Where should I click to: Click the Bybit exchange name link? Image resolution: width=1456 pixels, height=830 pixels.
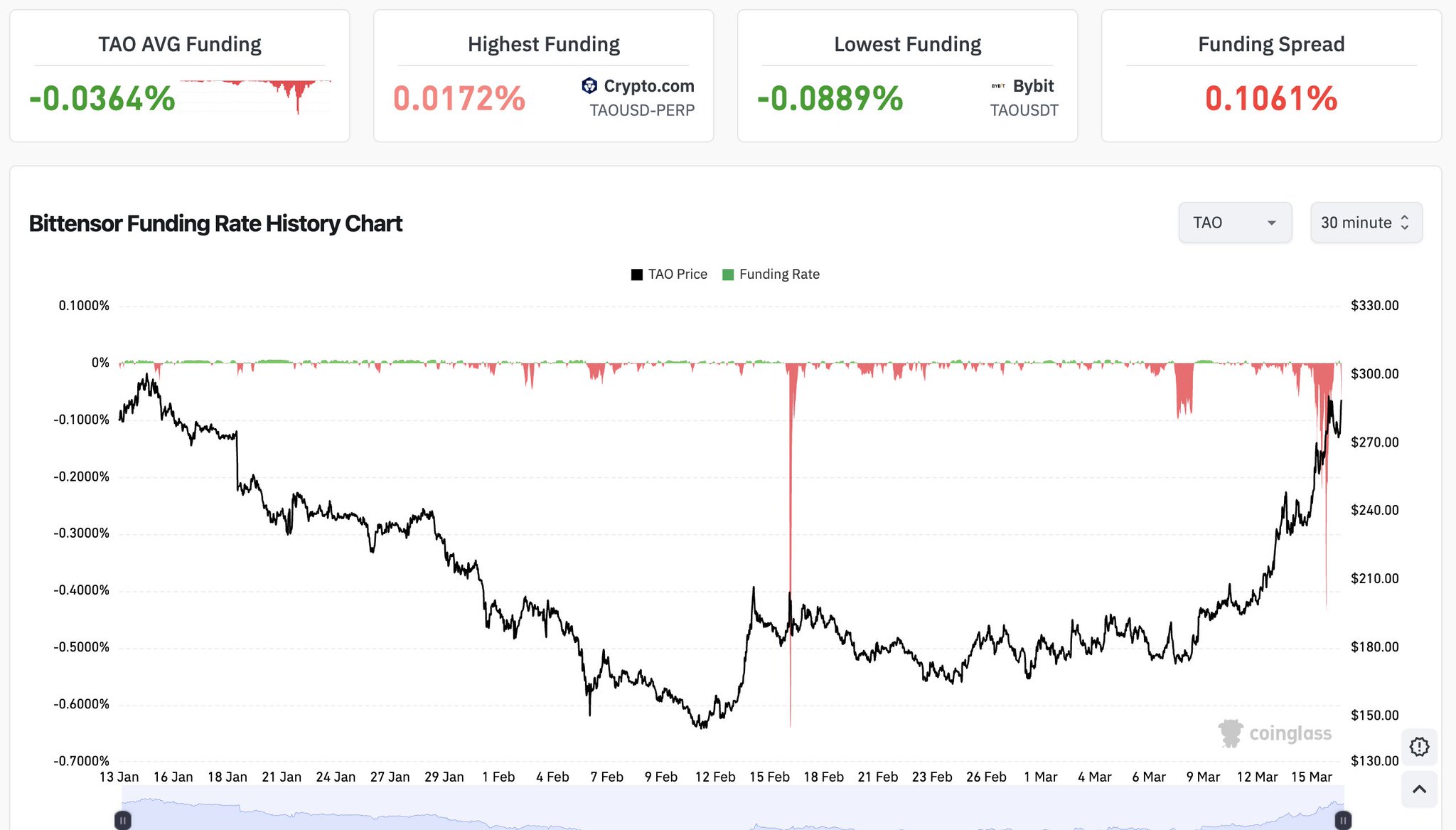pos(1033,86)
